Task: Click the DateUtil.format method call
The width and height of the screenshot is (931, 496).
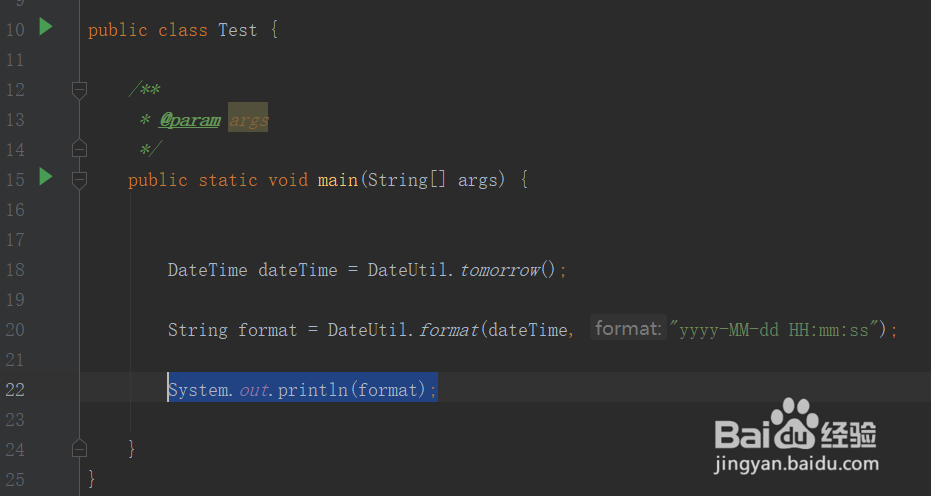Action: 449,330
